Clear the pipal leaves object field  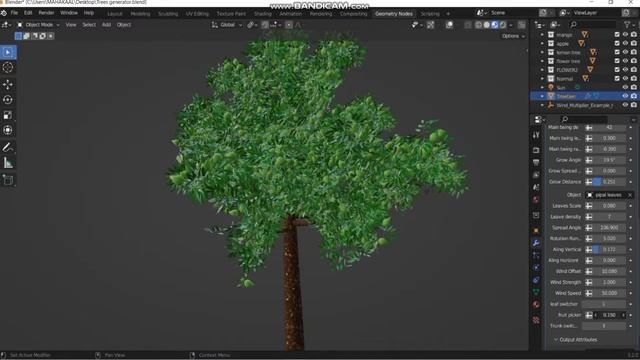coord(630,195)
